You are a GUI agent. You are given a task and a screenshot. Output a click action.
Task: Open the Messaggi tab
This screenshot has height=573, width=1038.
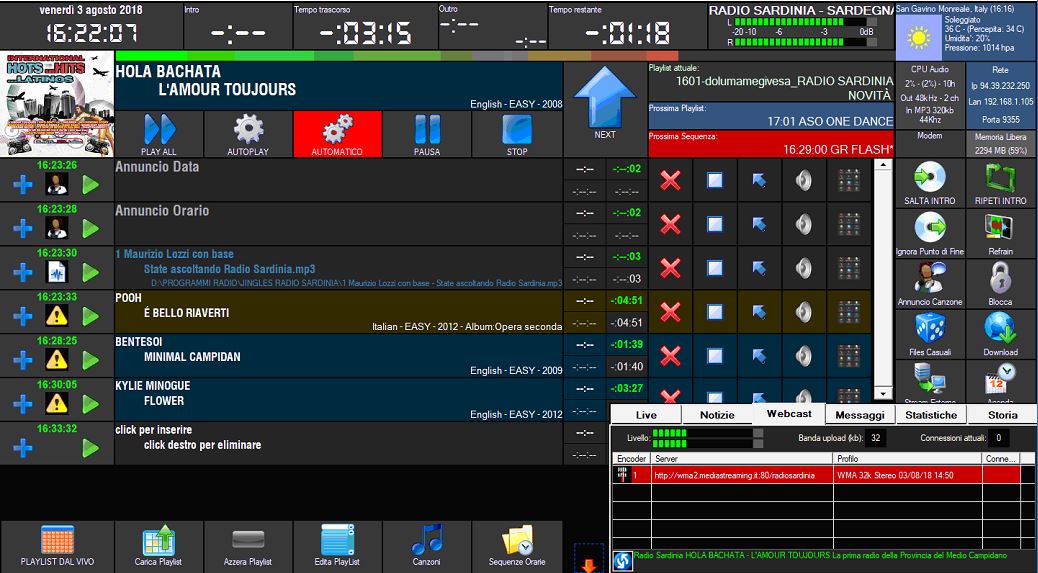(x=860, y=415)
